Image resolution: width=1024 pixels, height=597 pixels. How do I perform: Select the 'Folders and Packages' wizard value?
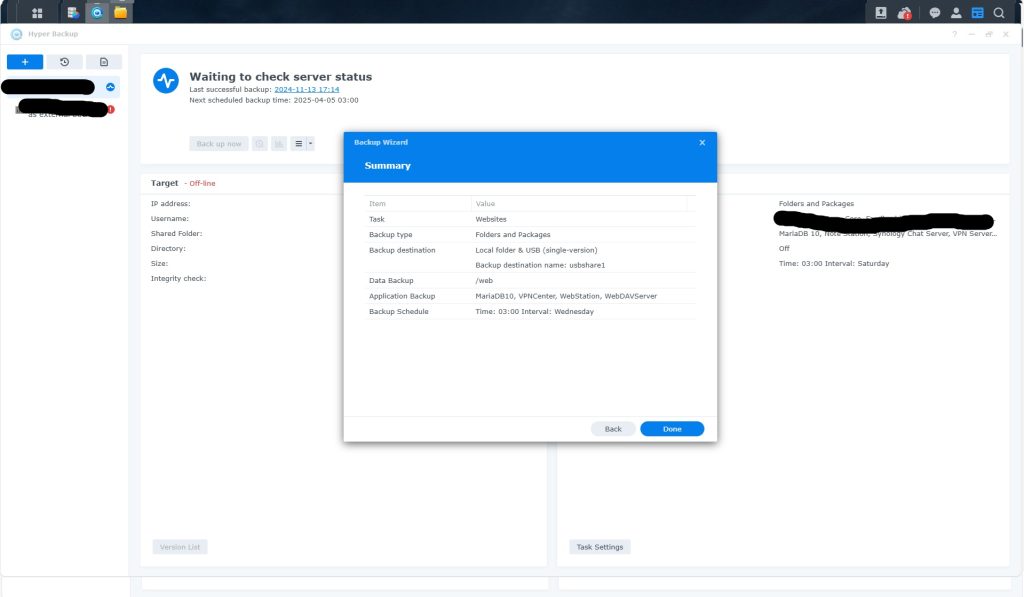(513, 234)
